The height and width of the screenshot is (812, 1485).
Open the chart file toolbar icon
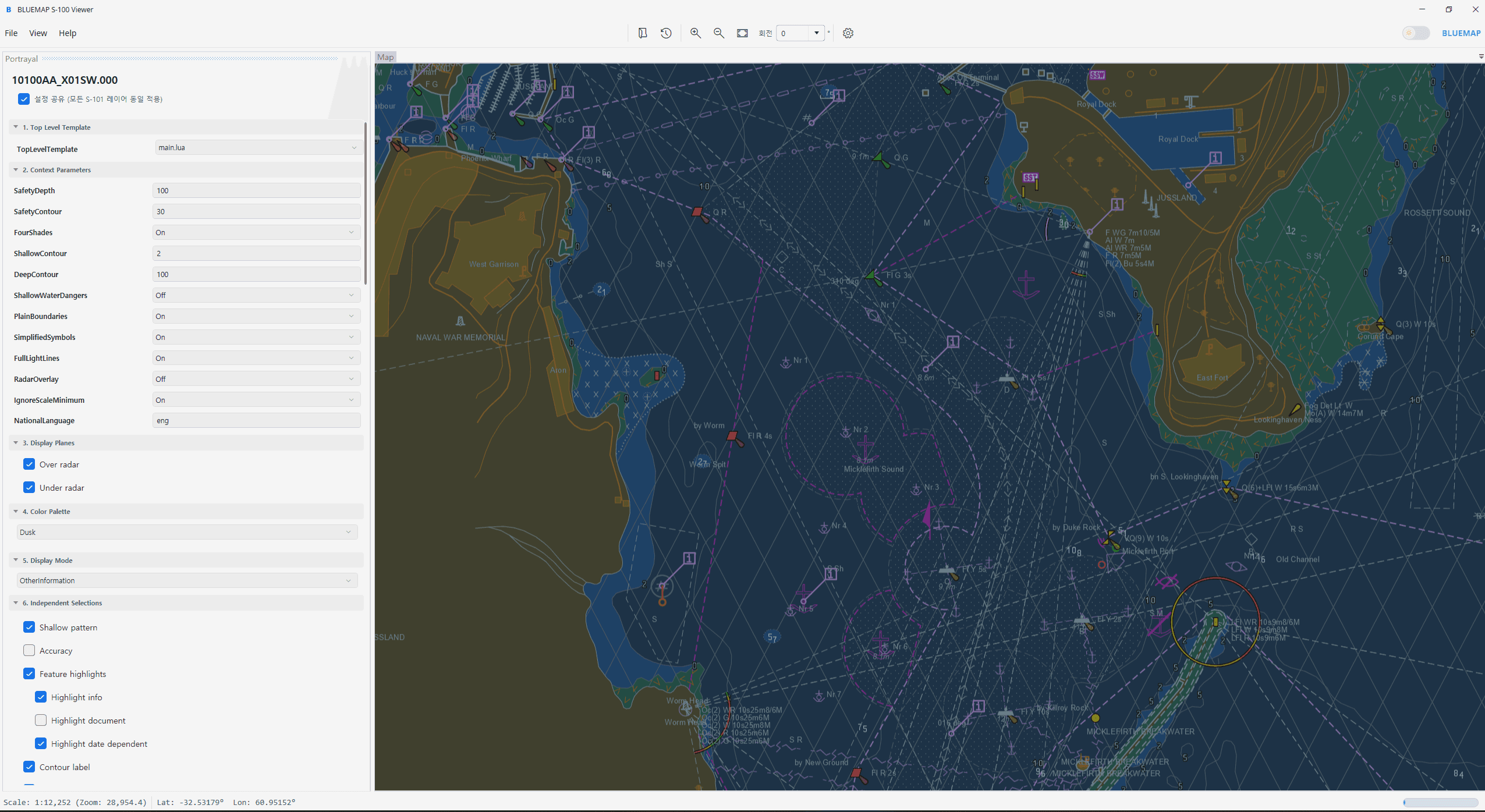coord(643,33)
